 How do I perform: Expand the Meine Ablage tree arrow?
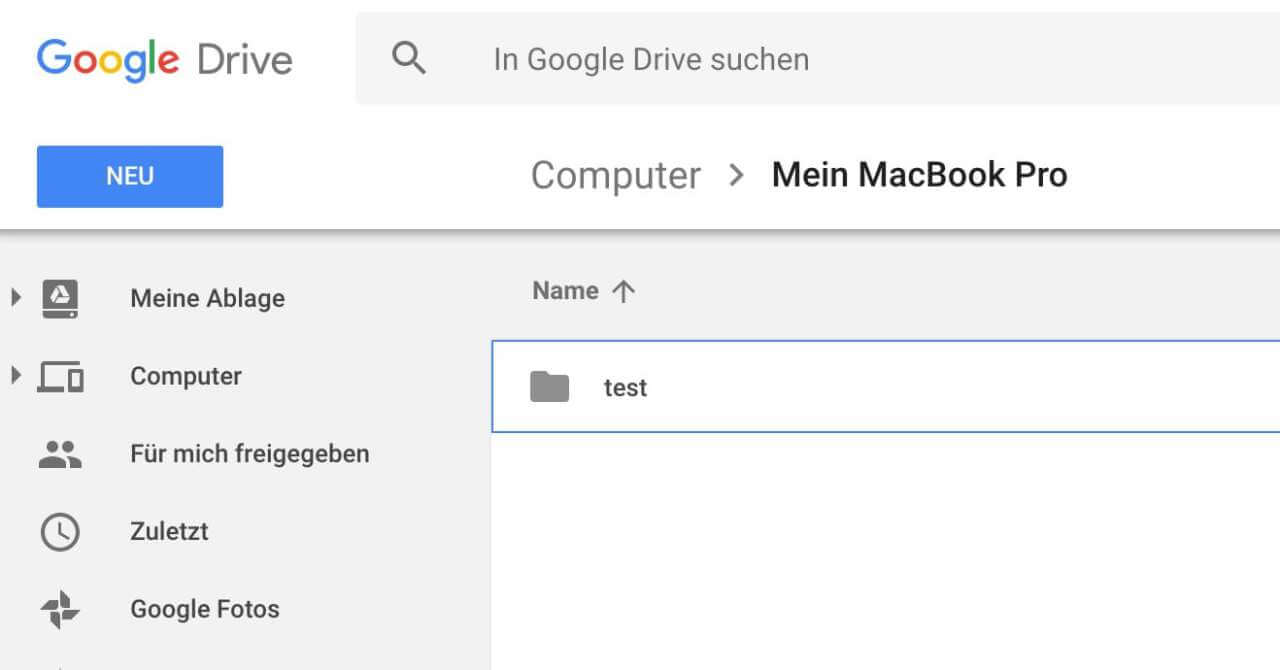15,297
